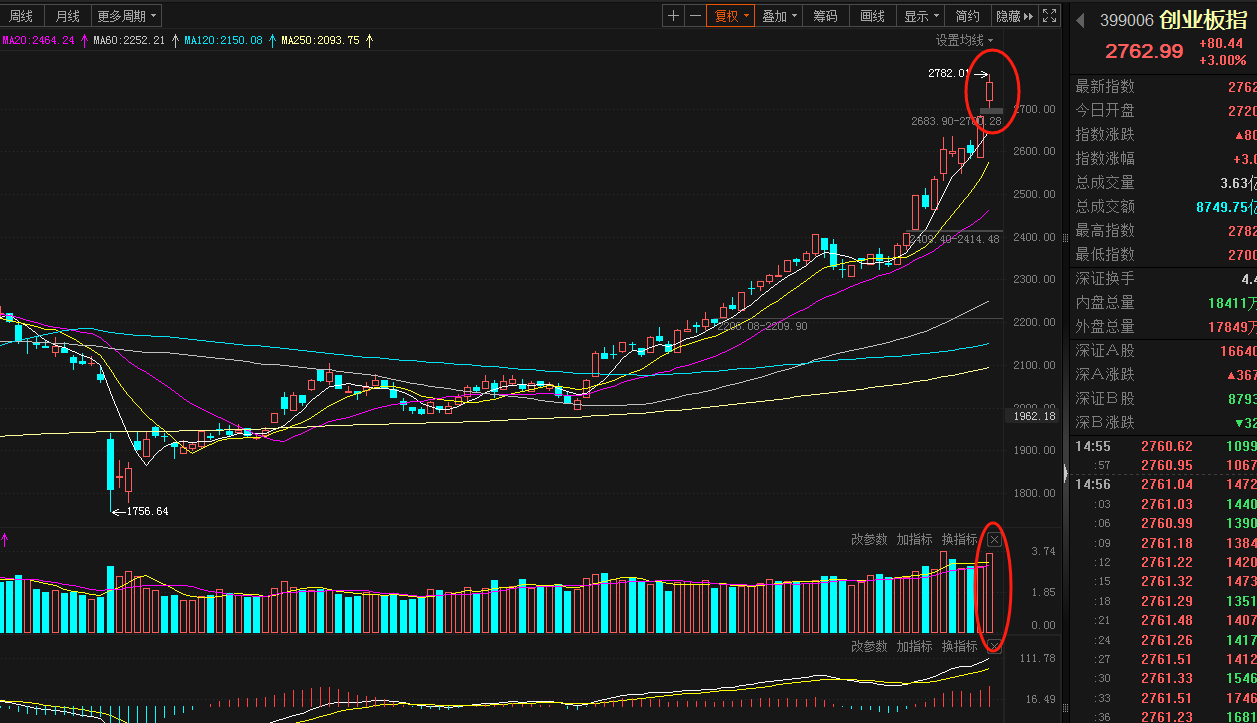Viewport: 1257px width, 723px height.
Task: Switch to monthly 月线 period
Action: click(67, 15)
